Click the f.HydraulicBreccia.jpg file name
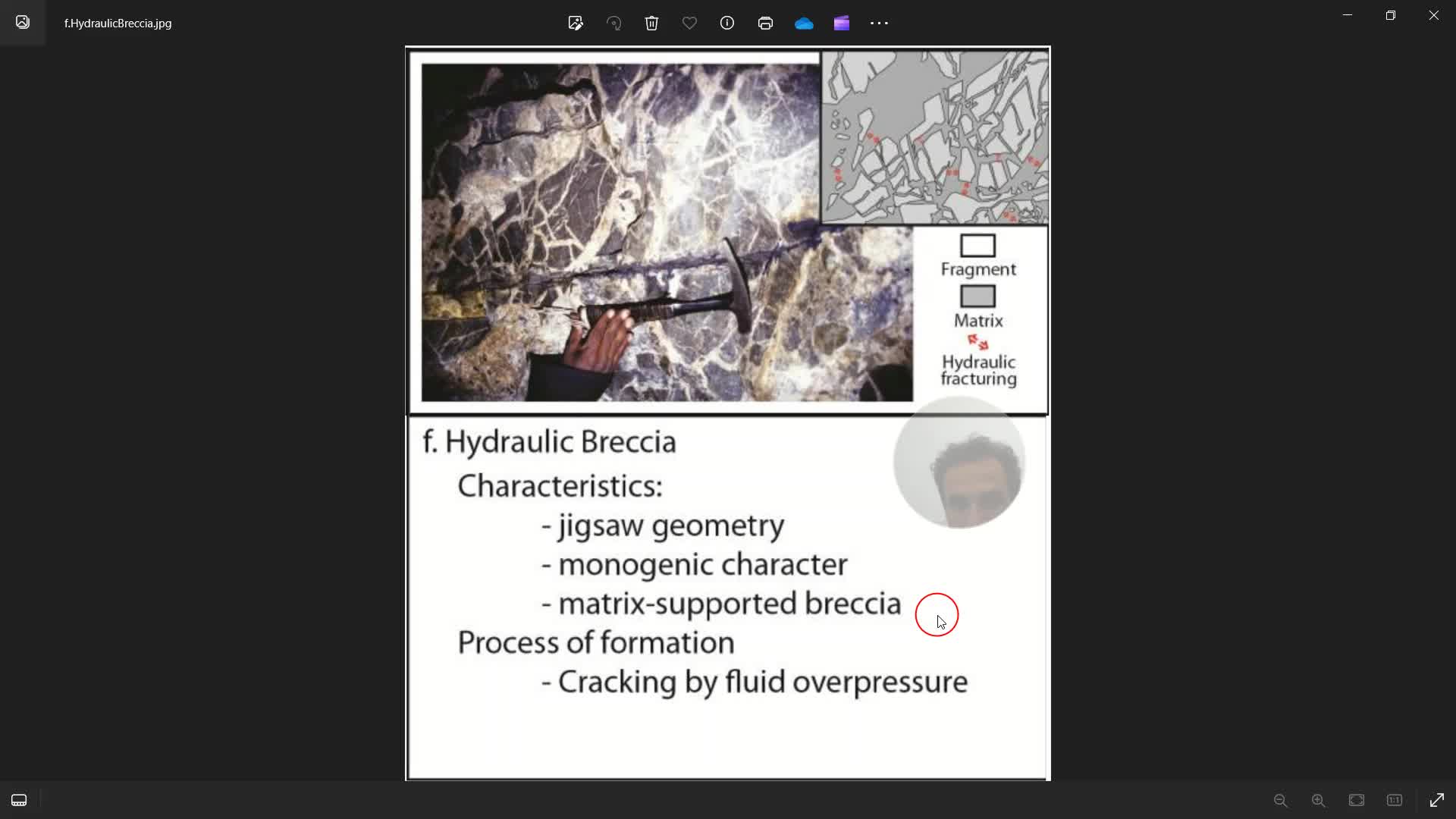1456x819 pixels. (118, 23)
